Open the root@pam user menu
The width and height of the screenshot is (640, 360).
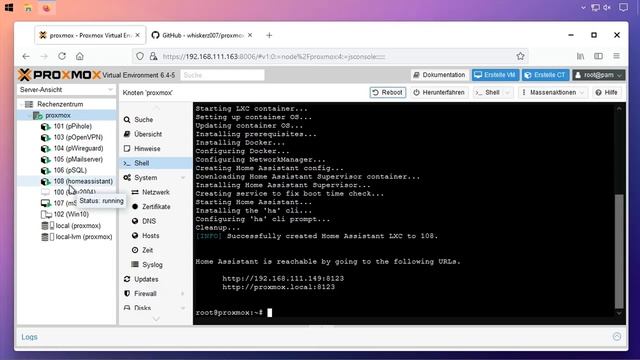(598, 75)
